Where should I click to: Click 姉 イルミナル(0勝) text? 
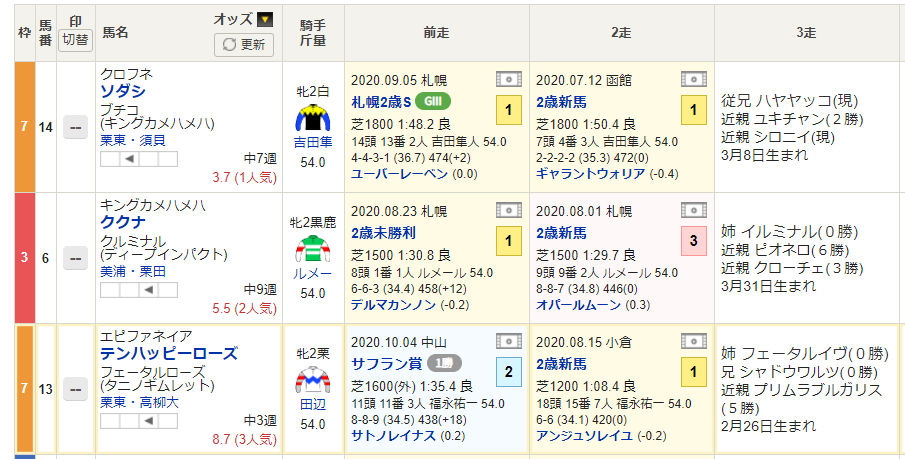[x=790, y=232]
